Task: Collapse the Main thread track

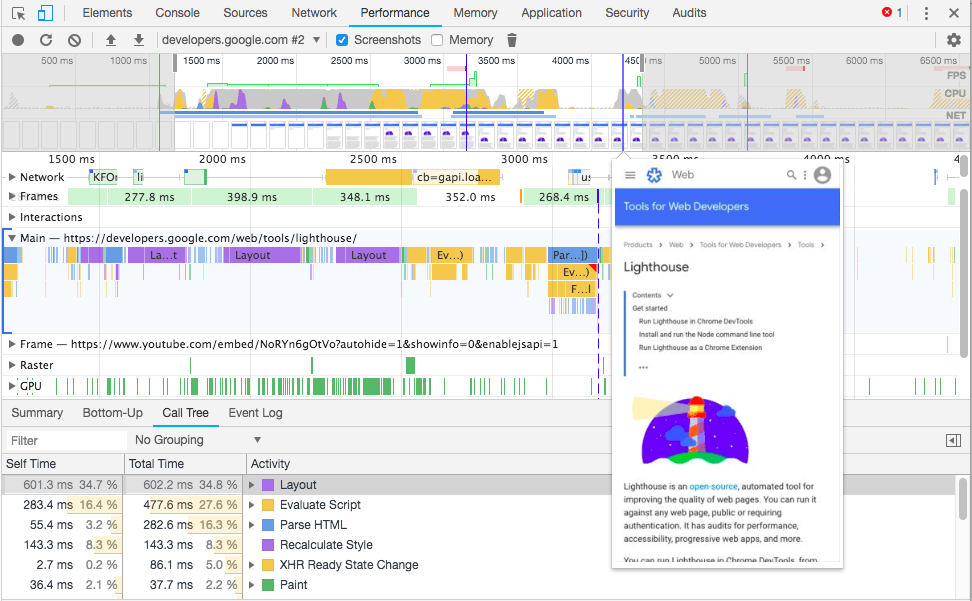Action: point(12,238)
